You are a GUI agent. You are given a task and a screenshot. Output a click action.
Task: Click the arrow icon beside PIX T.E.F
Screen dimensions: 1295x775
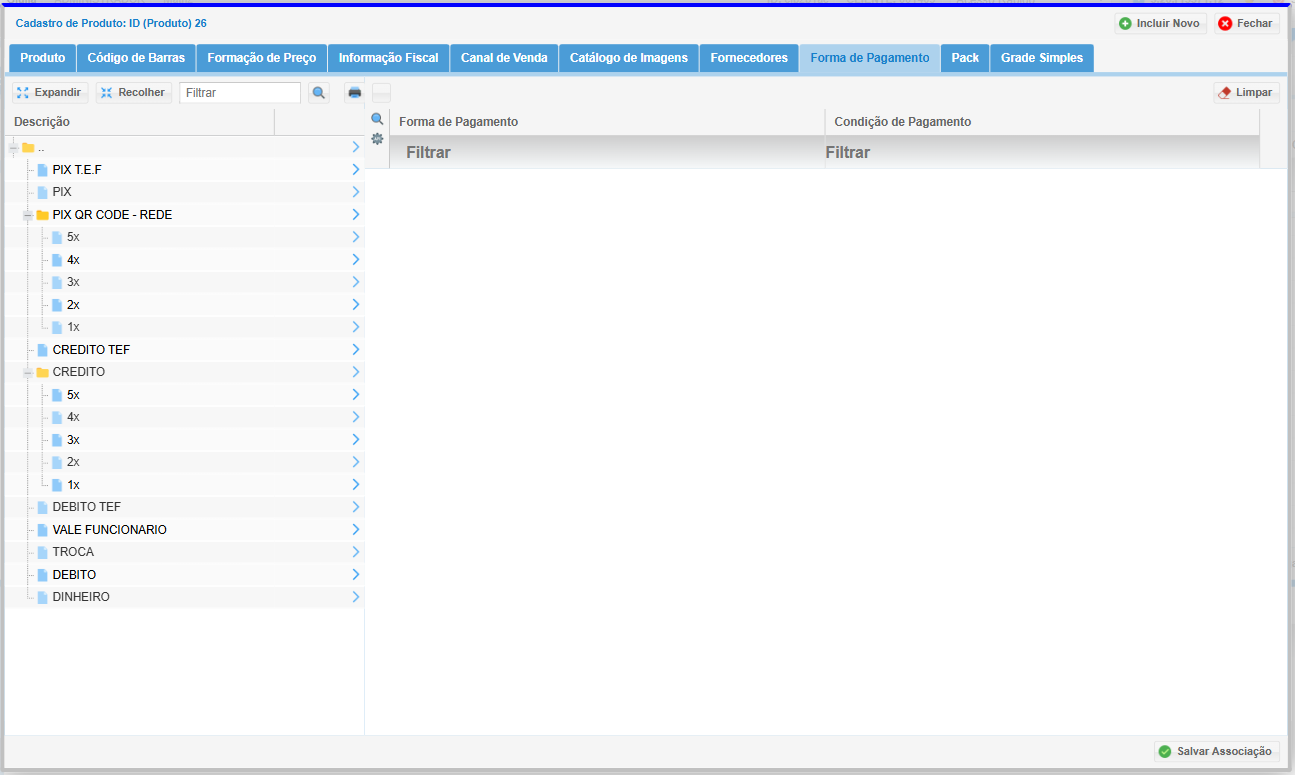coord(356,170)
